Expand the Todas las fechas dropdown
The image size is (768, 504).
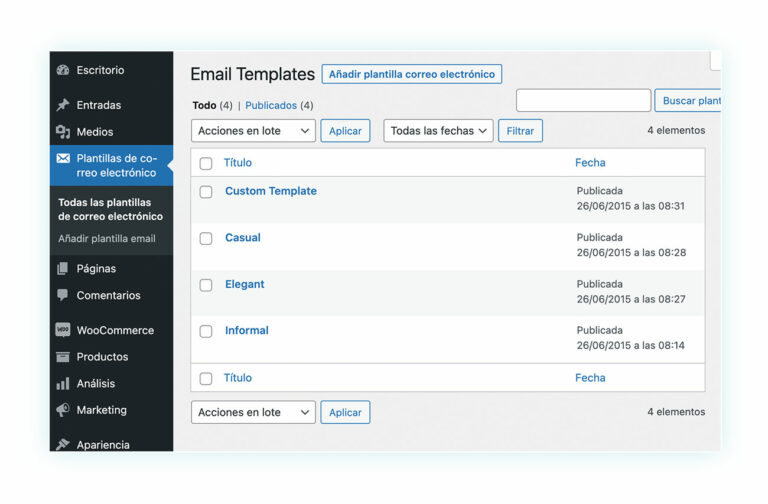[x=439, y=131]
